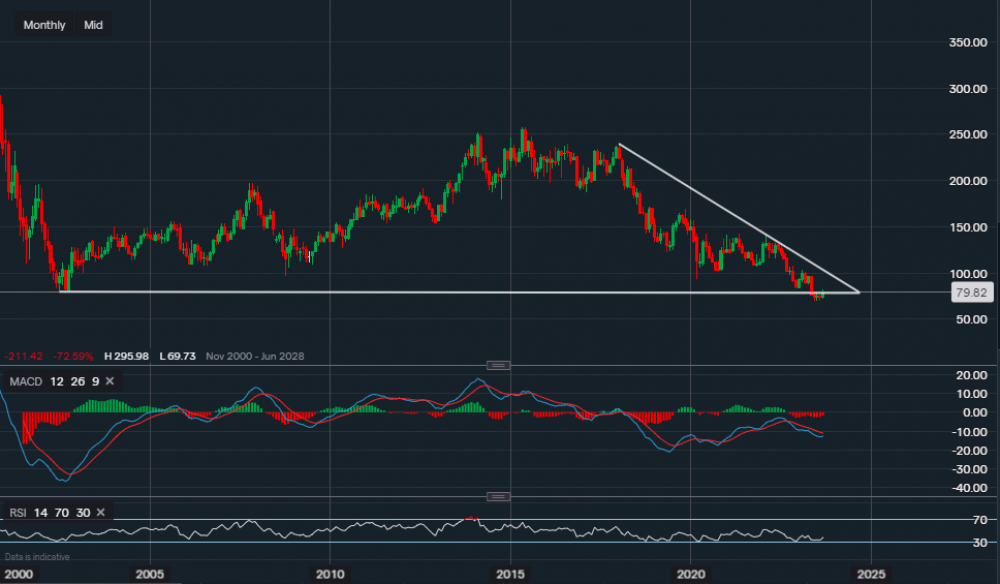Click the 2005 label on time axis
The width and height of the screenshot is (1000, 584).
pyautogui.click(x=150, y=574)
